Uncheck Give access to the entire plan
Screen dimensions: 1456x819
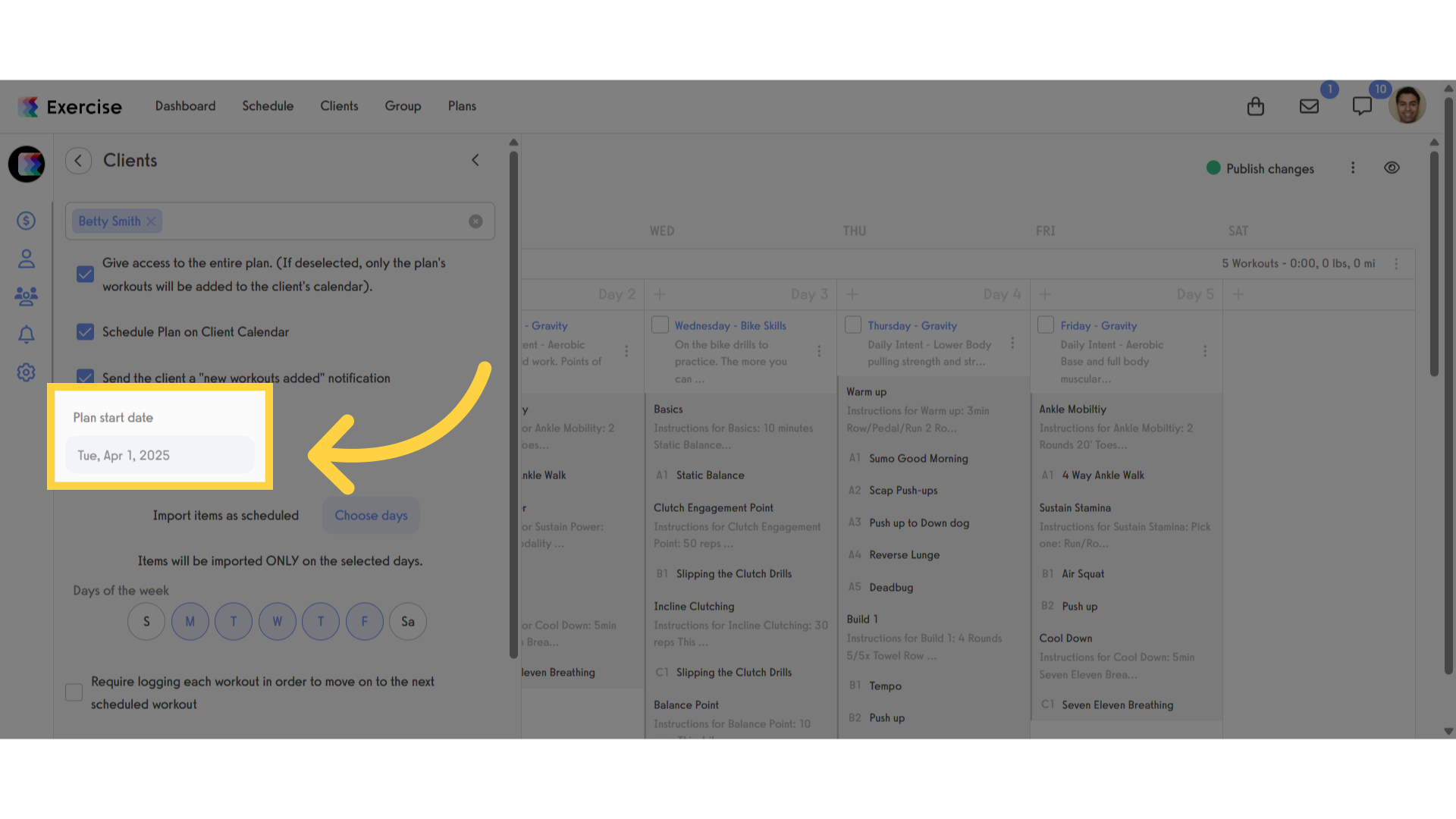[x=85, y=274]
